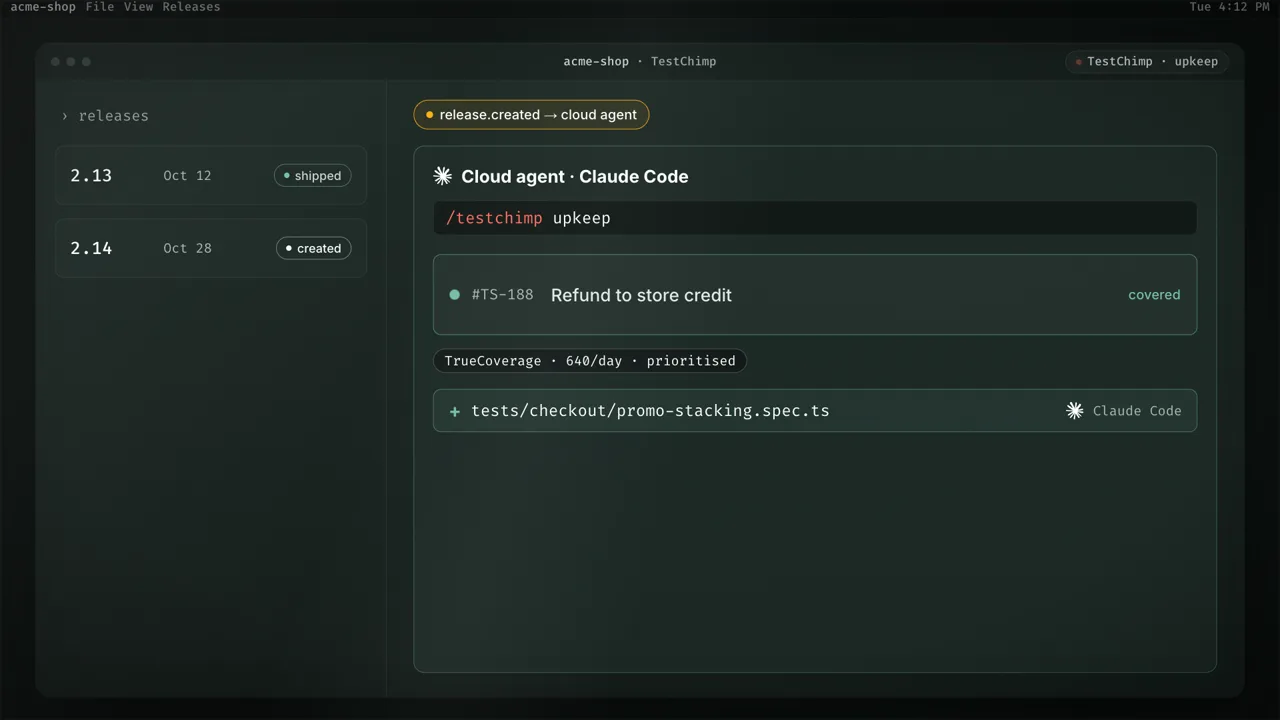This screenshot has height=720, width=1280.
Task: Select release 2.13 row
Action: click(211, 175)
